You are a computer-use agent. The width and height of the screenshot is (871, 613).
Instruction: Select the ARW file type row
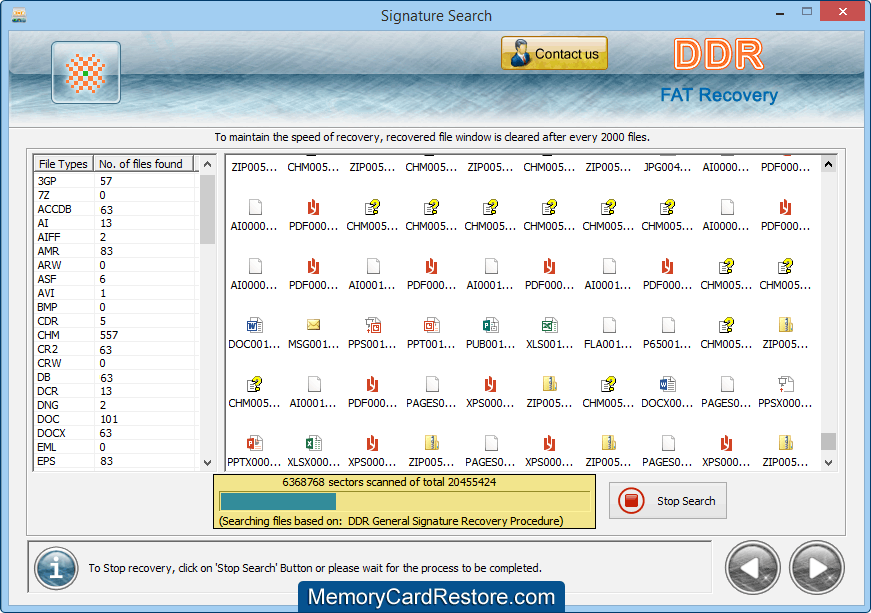pos(116,265)
